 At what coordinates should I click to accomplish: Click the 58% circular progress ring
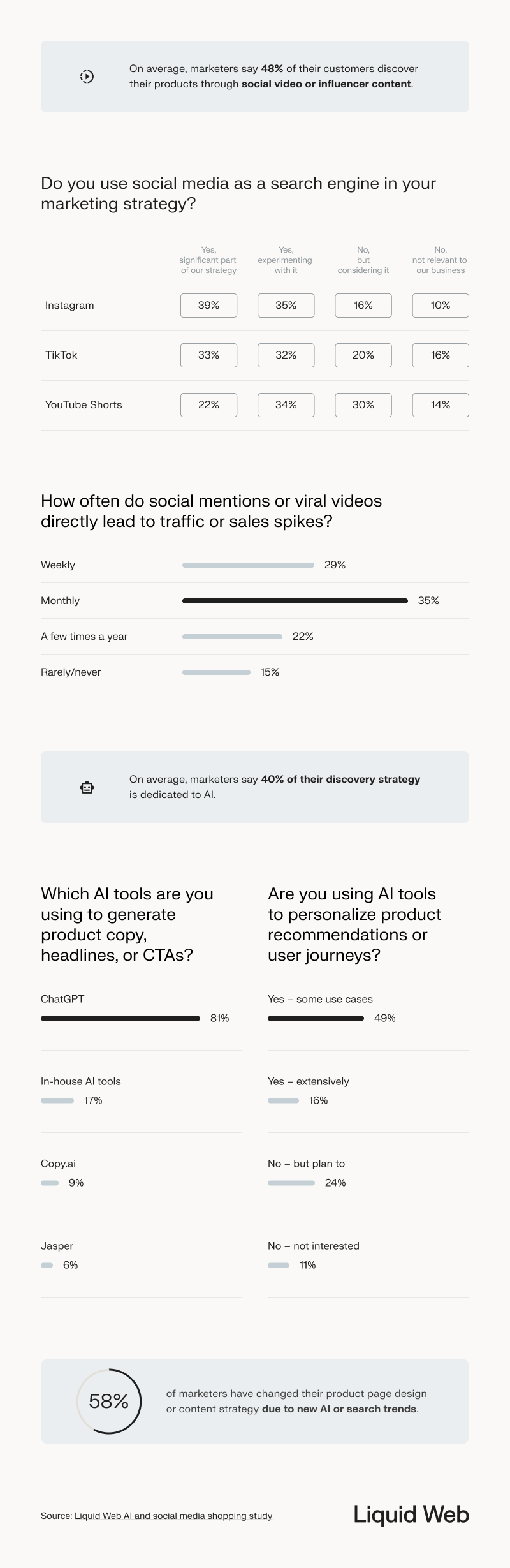coord(109,1401)
